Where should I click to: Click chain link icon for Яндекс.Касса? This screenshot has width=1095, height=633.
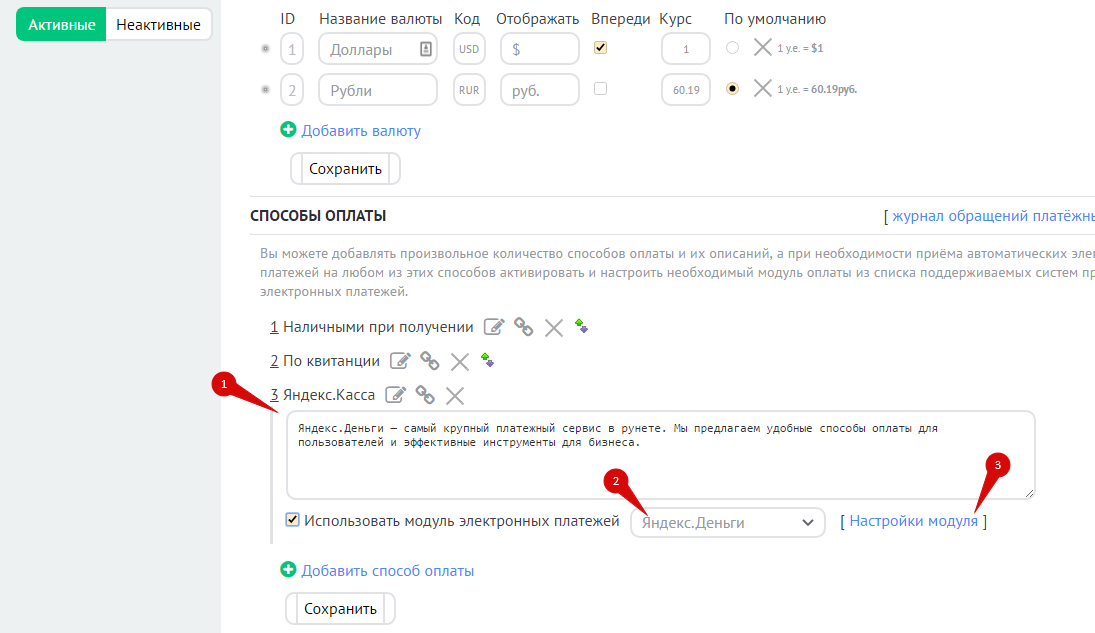425,395
